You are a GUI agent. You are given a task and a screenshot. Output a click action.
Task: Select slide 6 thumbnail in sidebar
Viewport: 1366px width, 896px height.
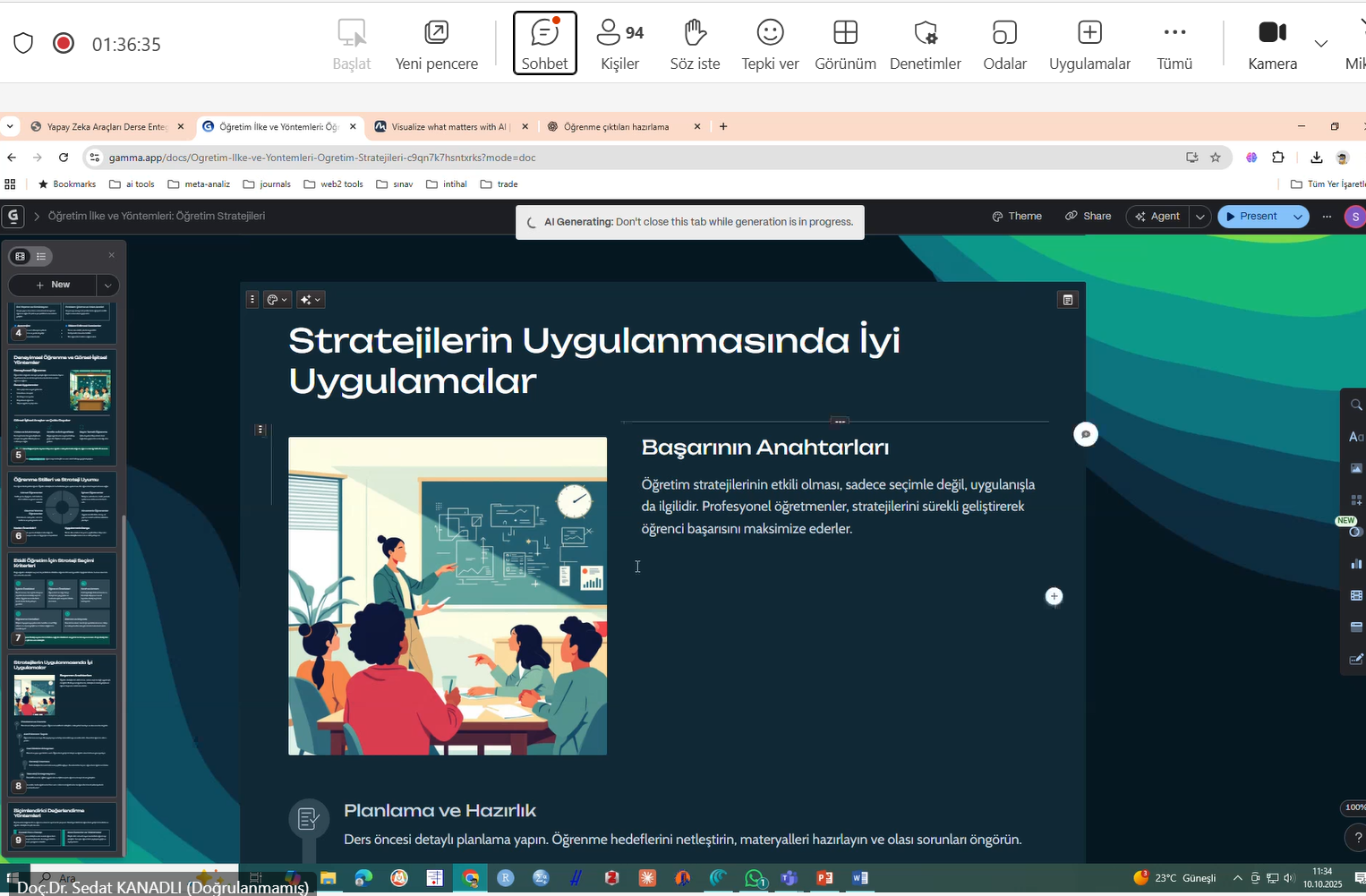[62, 508]
